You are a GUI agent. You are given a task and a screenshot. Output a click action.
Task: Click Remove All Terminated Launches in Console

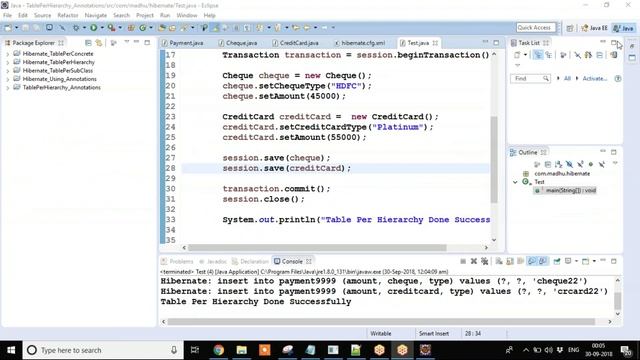[484, 261]
